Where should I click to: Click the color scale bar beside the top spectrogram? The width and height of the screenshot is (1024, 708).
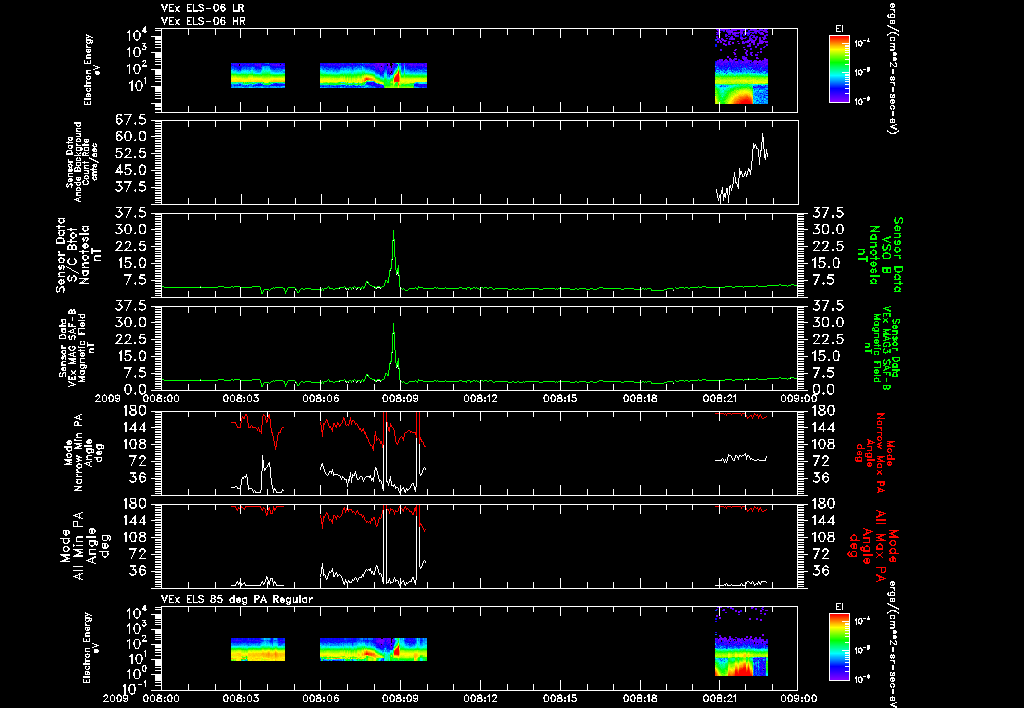pyautogui.click(x=839, y=69)
